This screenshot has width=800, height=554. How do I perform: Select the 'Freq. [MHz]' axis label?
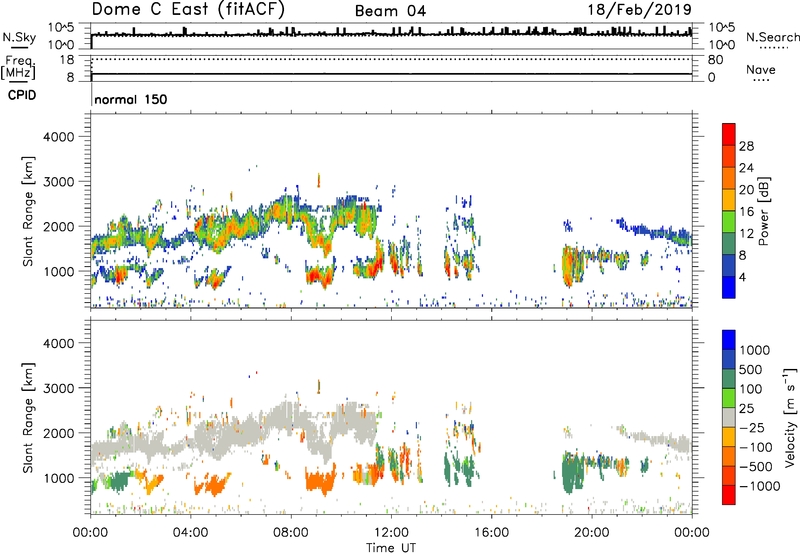click(x=18, y=67)
